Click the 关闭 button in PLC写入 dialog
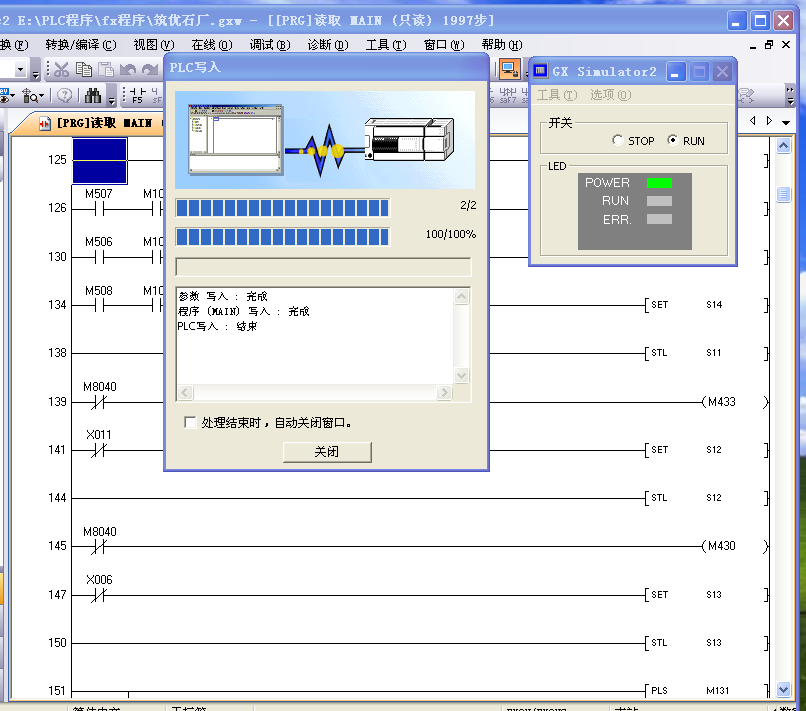The image size is (806, 711). tap(327, 452)
